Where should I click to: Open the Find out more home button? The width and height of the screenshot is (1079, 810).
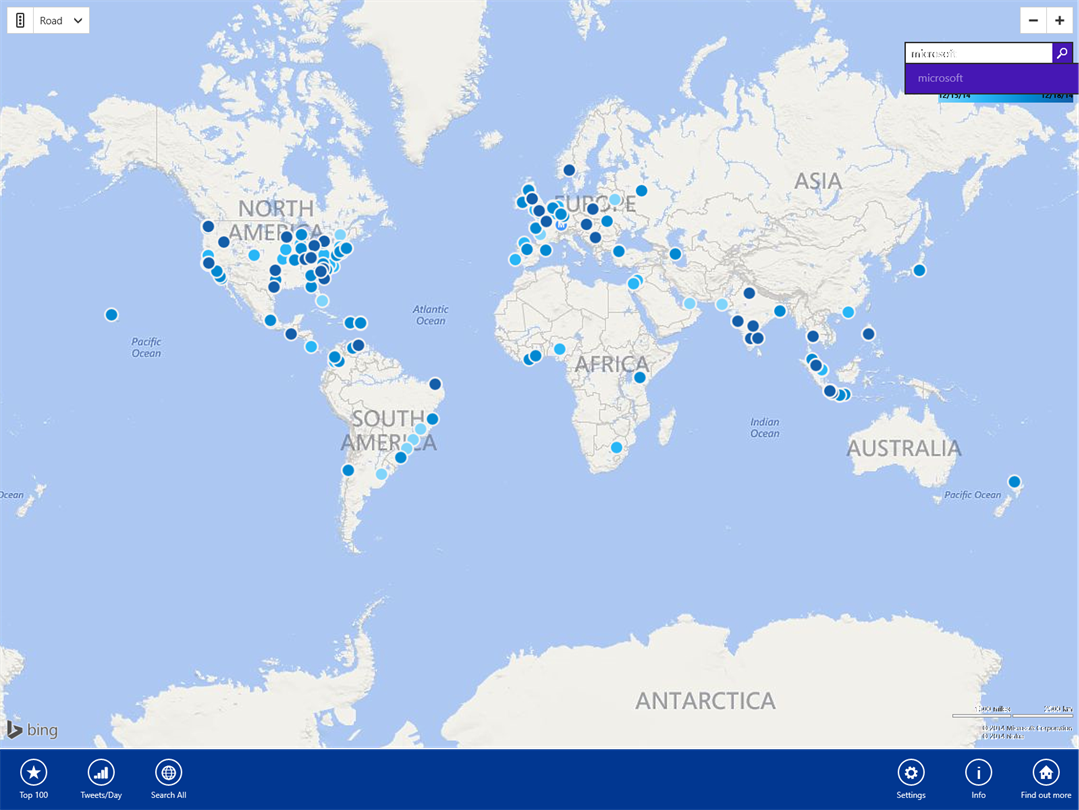click(1046, 779)
